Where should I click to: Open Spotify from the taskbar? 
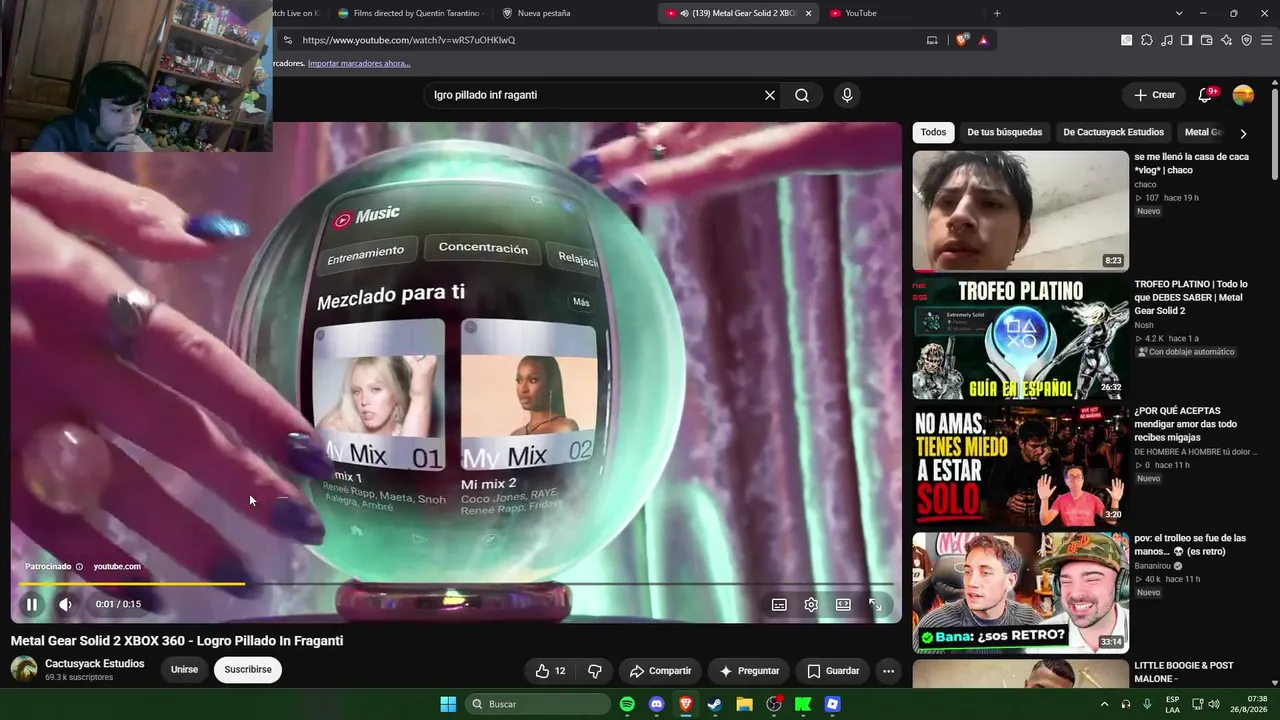(x=627, y=704)
